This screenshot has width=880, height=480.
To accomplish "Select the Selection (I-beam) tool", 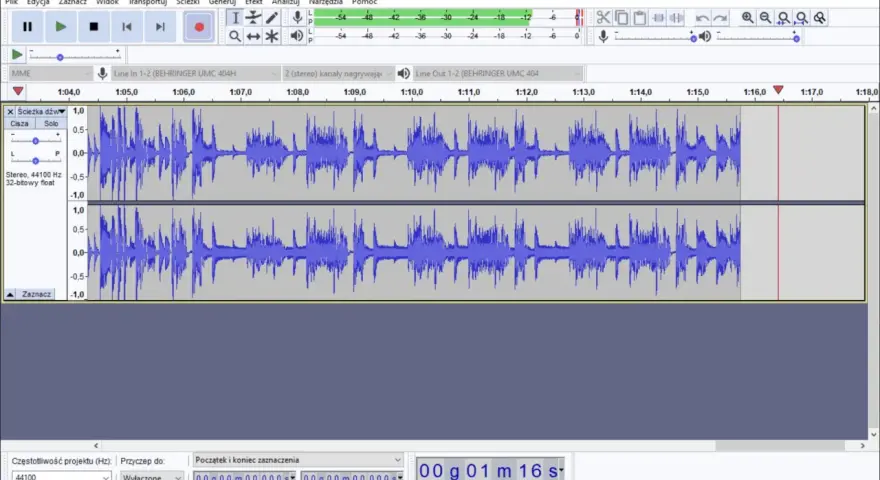I will coord(235,17).
